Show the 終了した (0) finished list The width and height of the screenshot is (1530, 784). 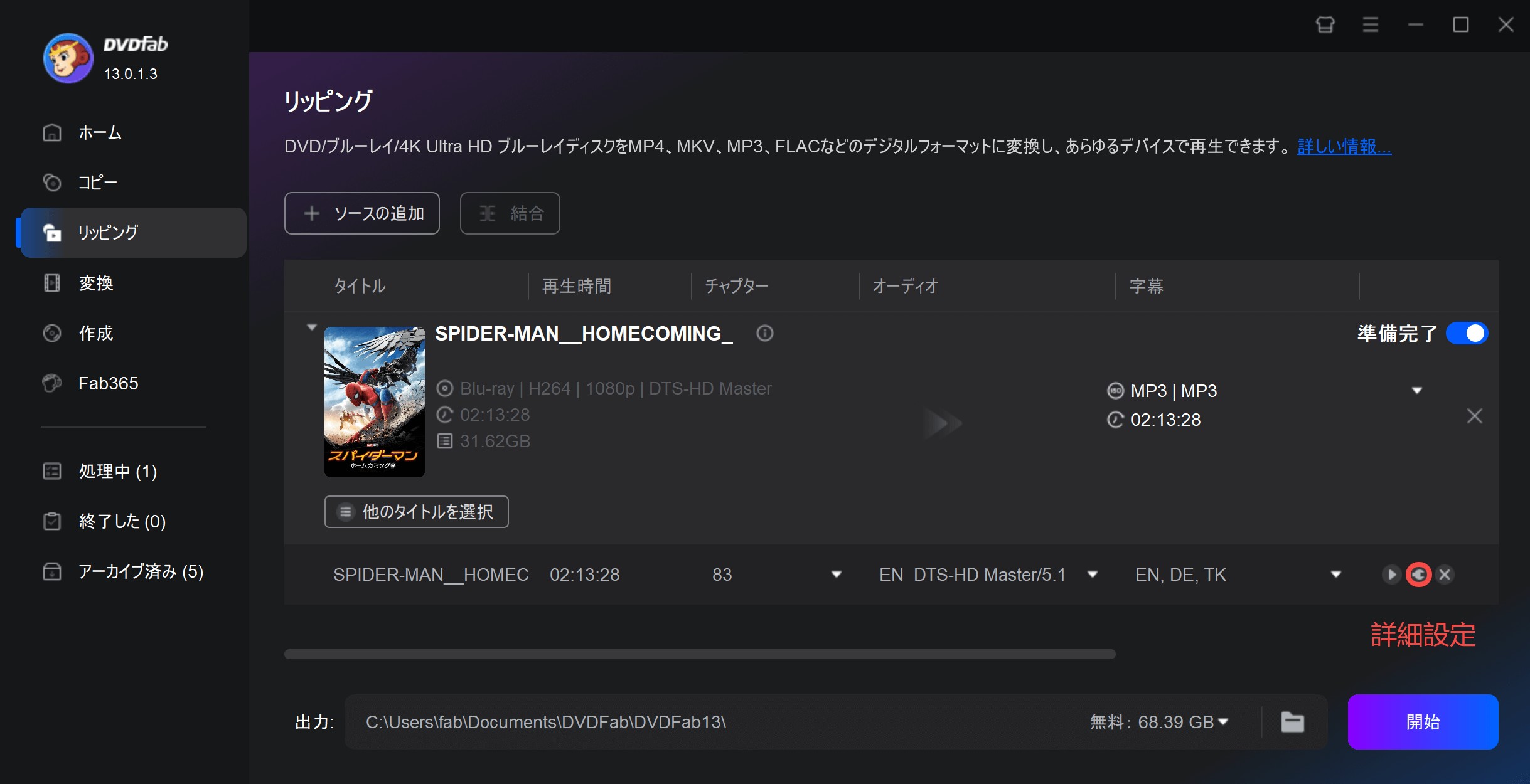pyautogui.click(x=133, y=521)
